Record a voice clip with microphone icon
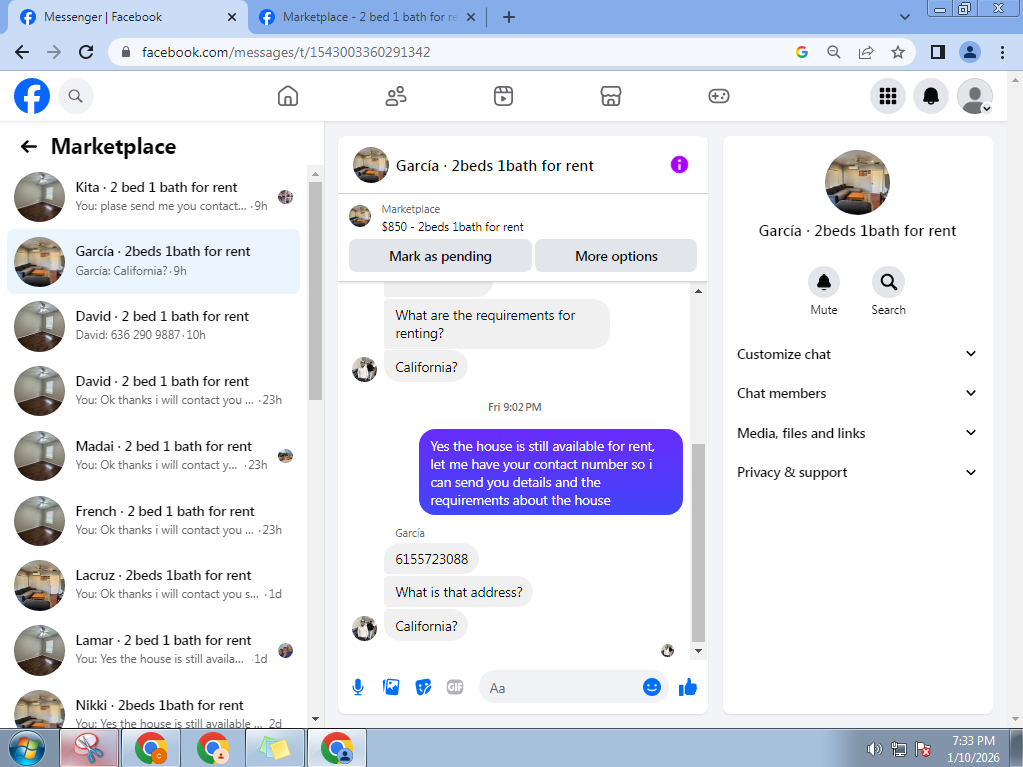 (358, 687)
